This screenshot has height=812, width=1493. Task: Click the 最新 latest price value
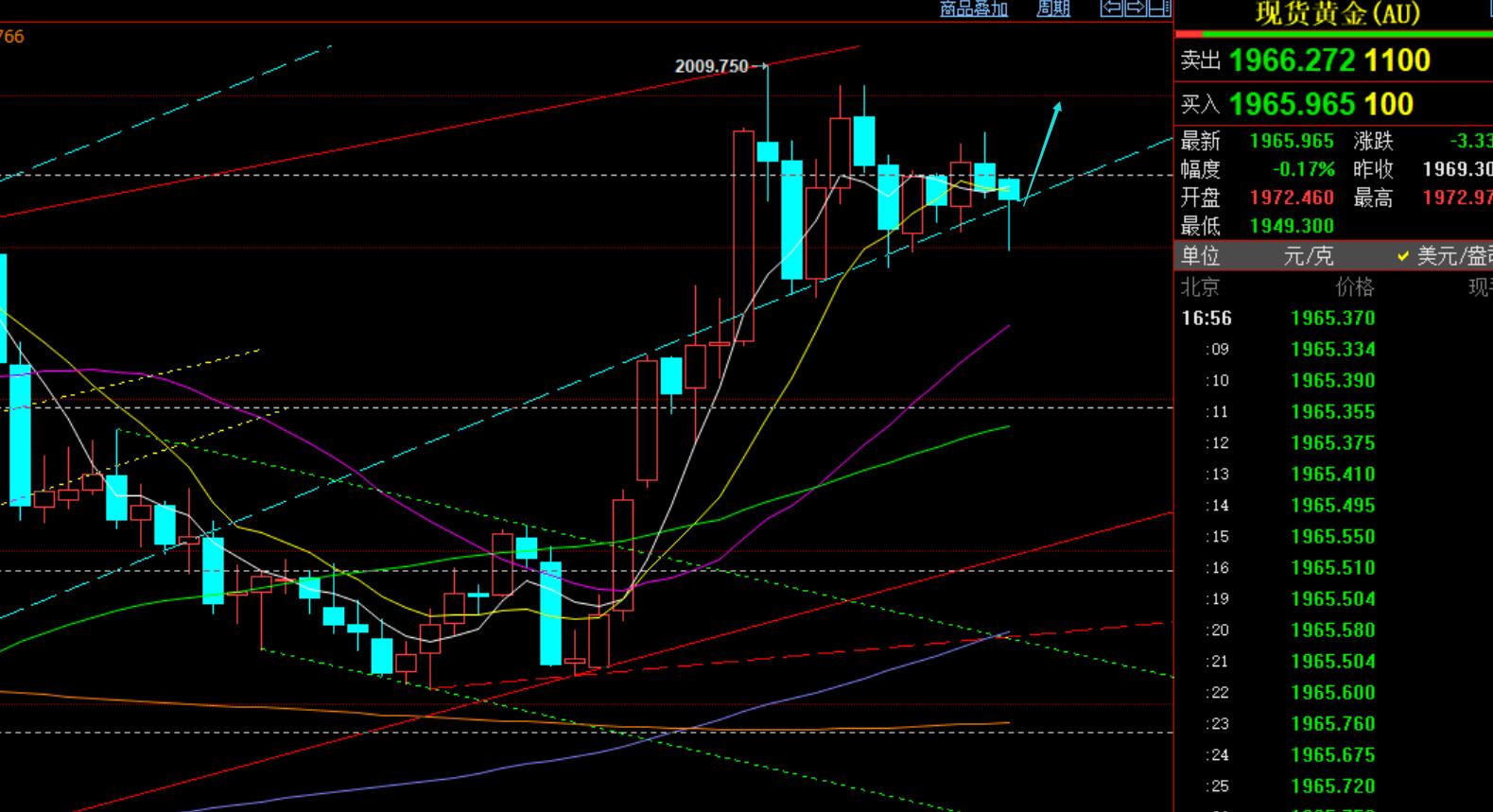coord(1292,141)
